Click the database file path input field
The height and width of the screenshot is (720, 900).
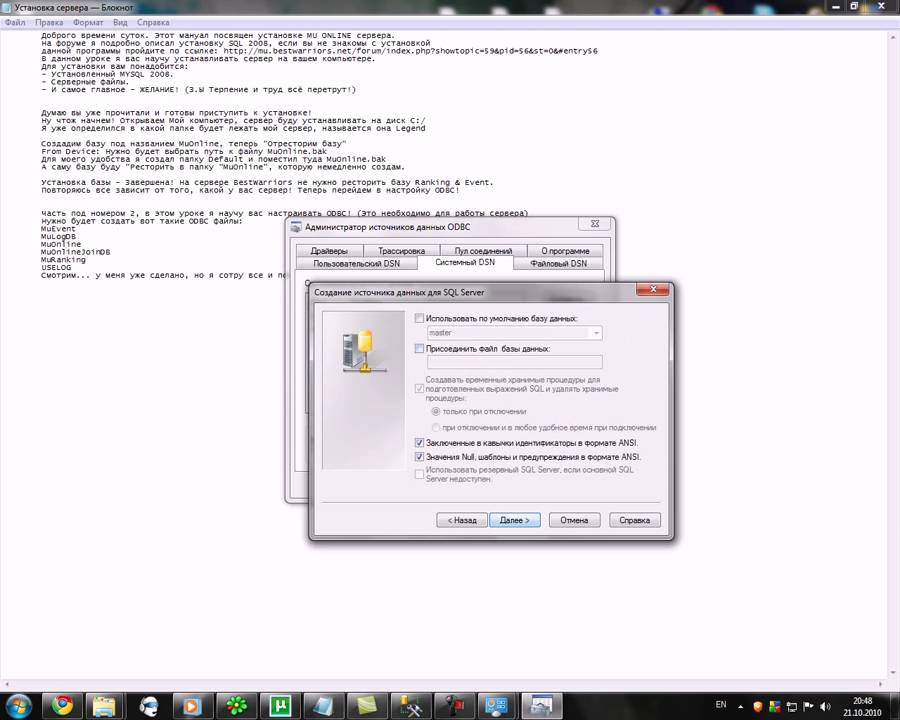[x=514, y=362]
